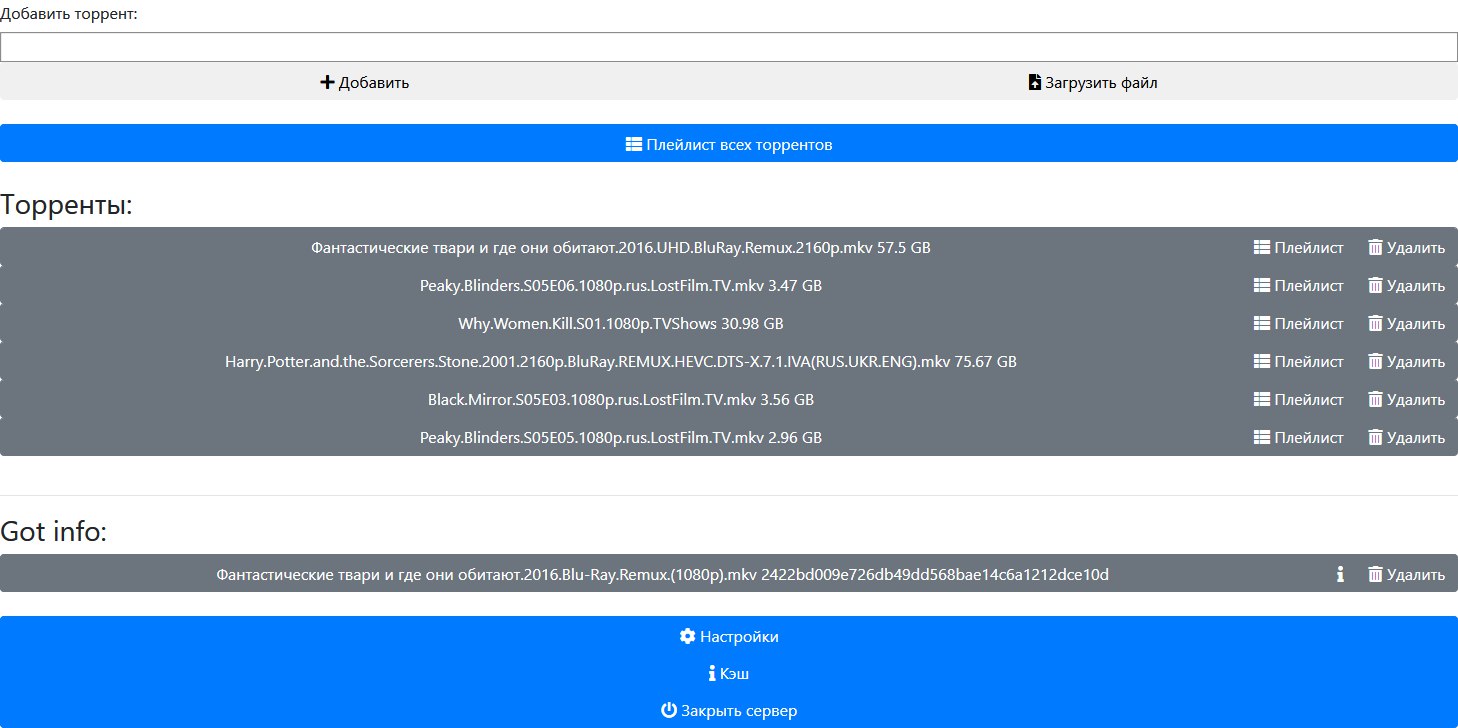Image resolution: width=1458 pixels, height=728 pixels.
Task: Open Настройки settings
Action: pyautogui.click(x=729, y=636)
